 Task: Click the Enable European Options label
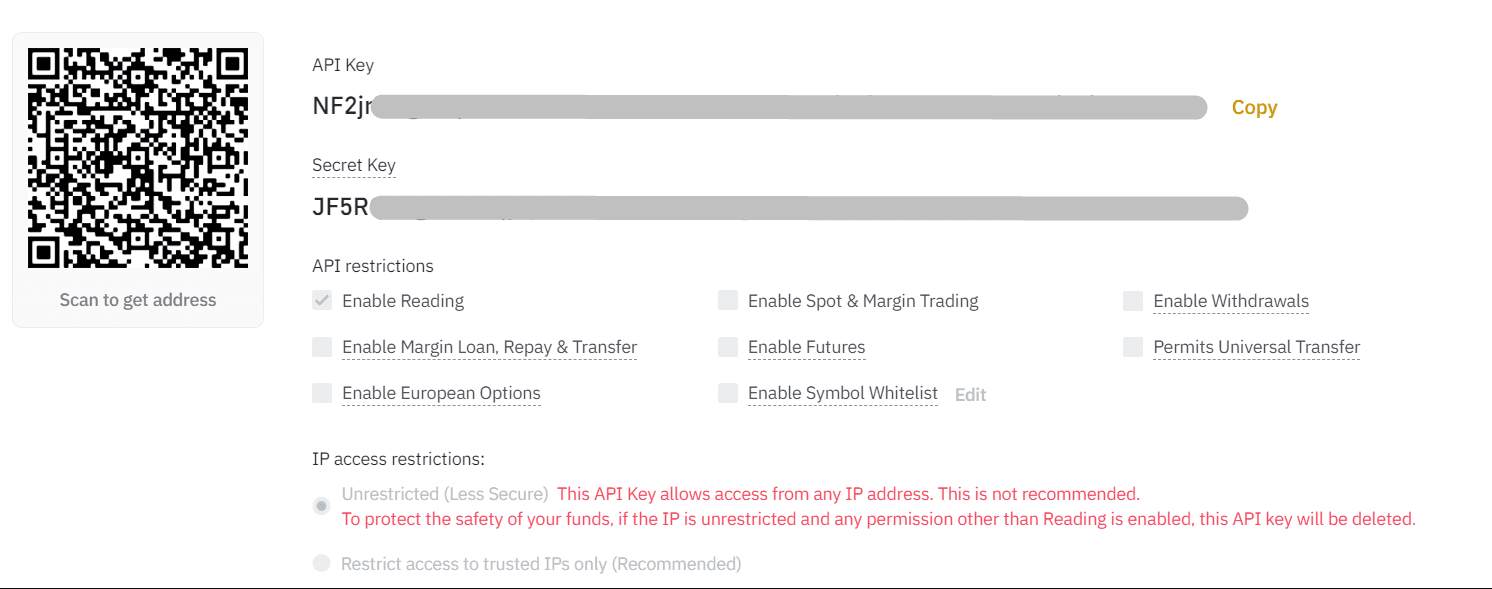click(x=441, y=393)
